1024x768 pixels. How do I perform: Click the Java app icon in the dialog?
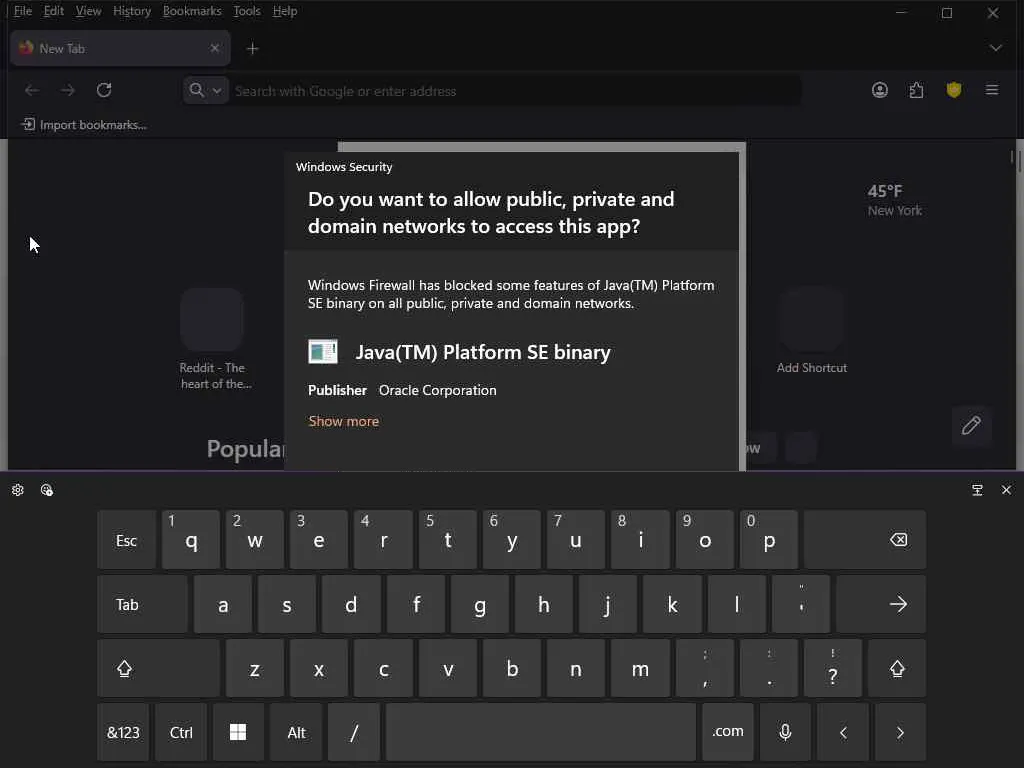[323, 351]
